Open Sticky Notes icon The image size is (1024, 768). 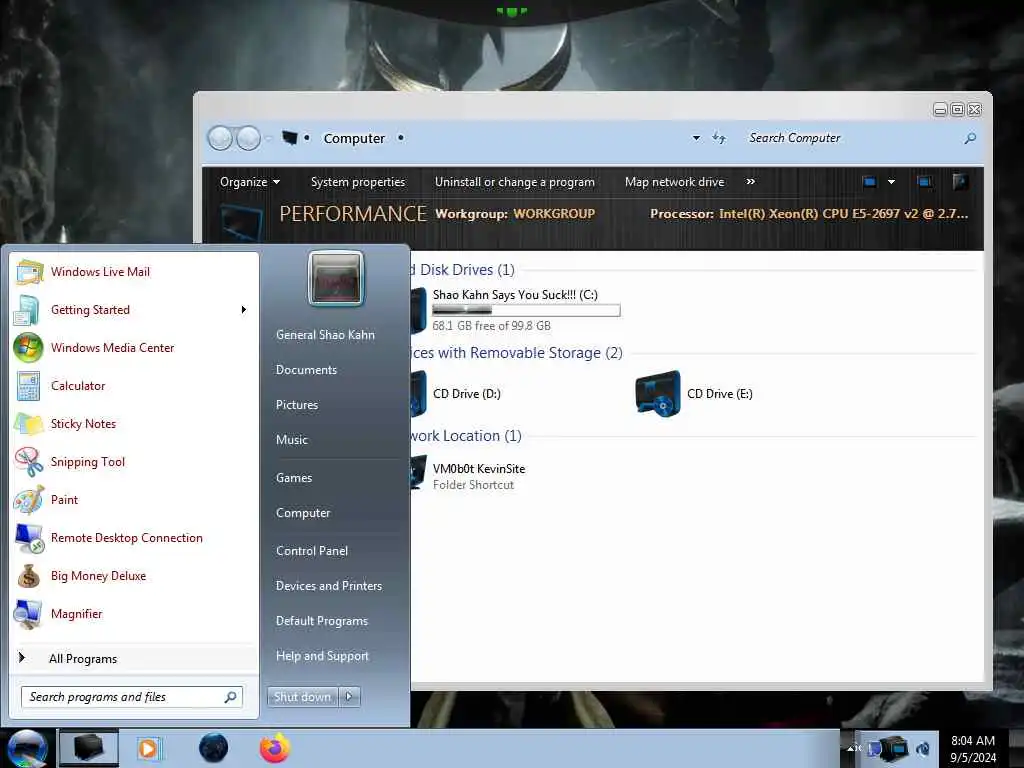tap(27, 424)
